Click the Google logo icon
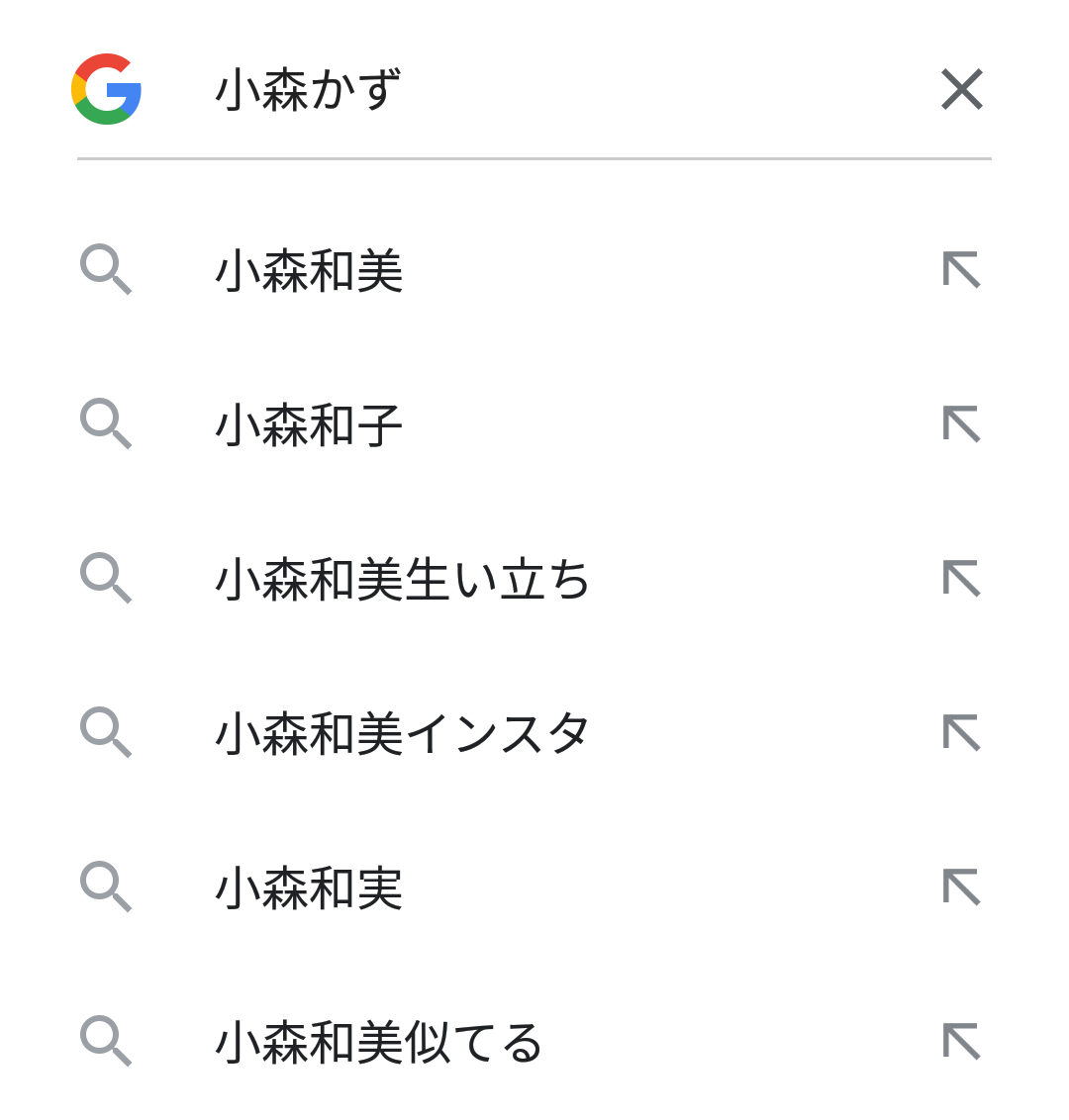Screen dimensions: 1069x1120 pyautogui.click(x=106, y=89)
